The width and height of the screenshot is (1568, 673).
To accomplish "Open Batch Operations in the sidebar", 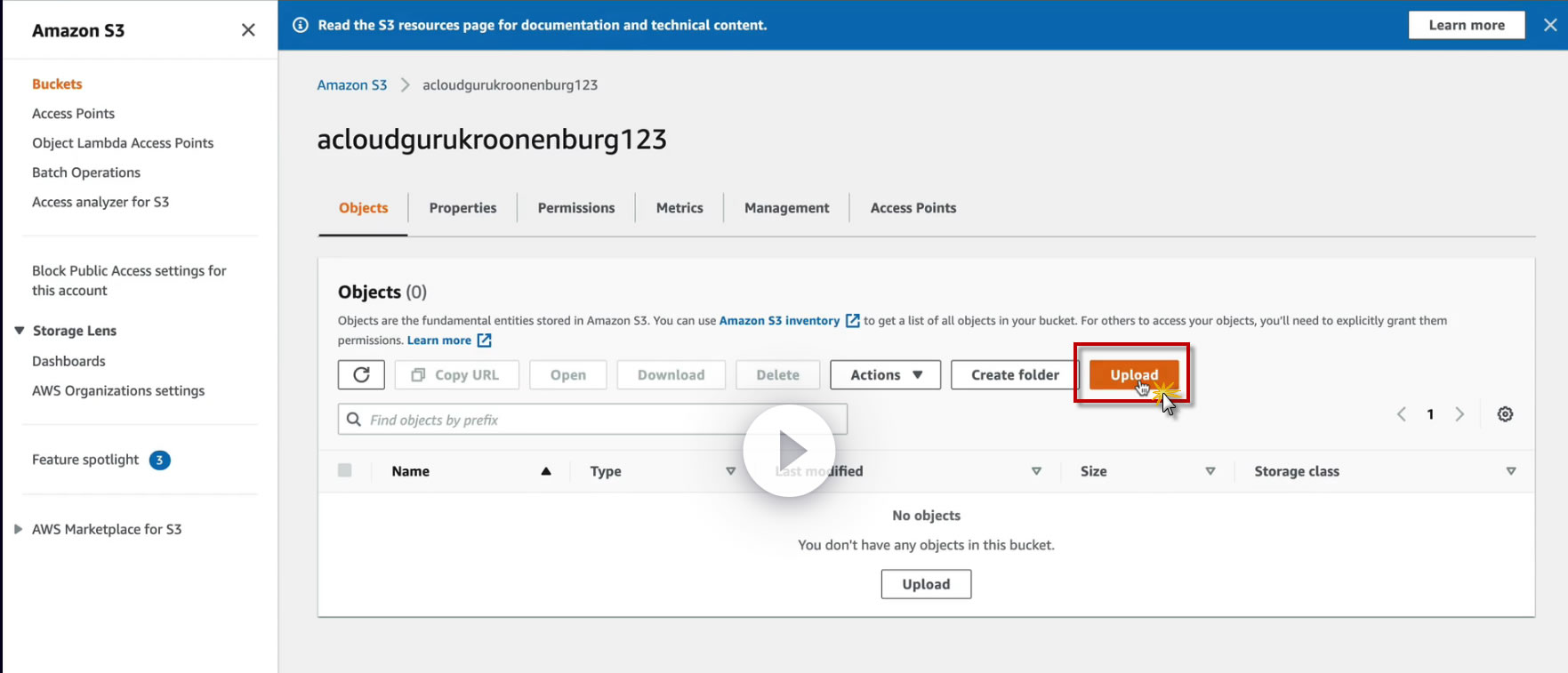I will click(86, 172).
